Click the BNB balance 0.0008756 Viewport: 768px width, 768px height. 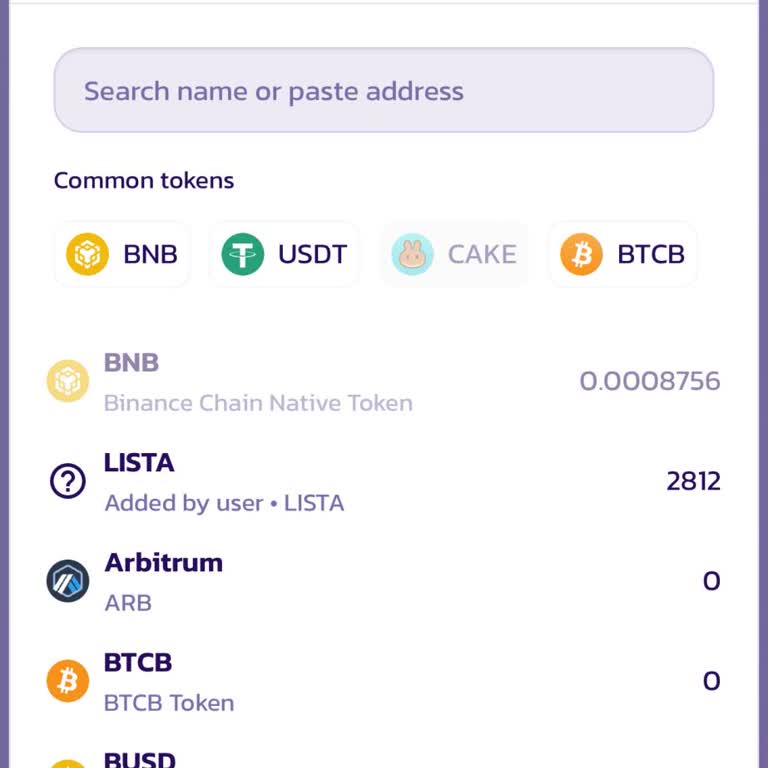coord(650,381)
